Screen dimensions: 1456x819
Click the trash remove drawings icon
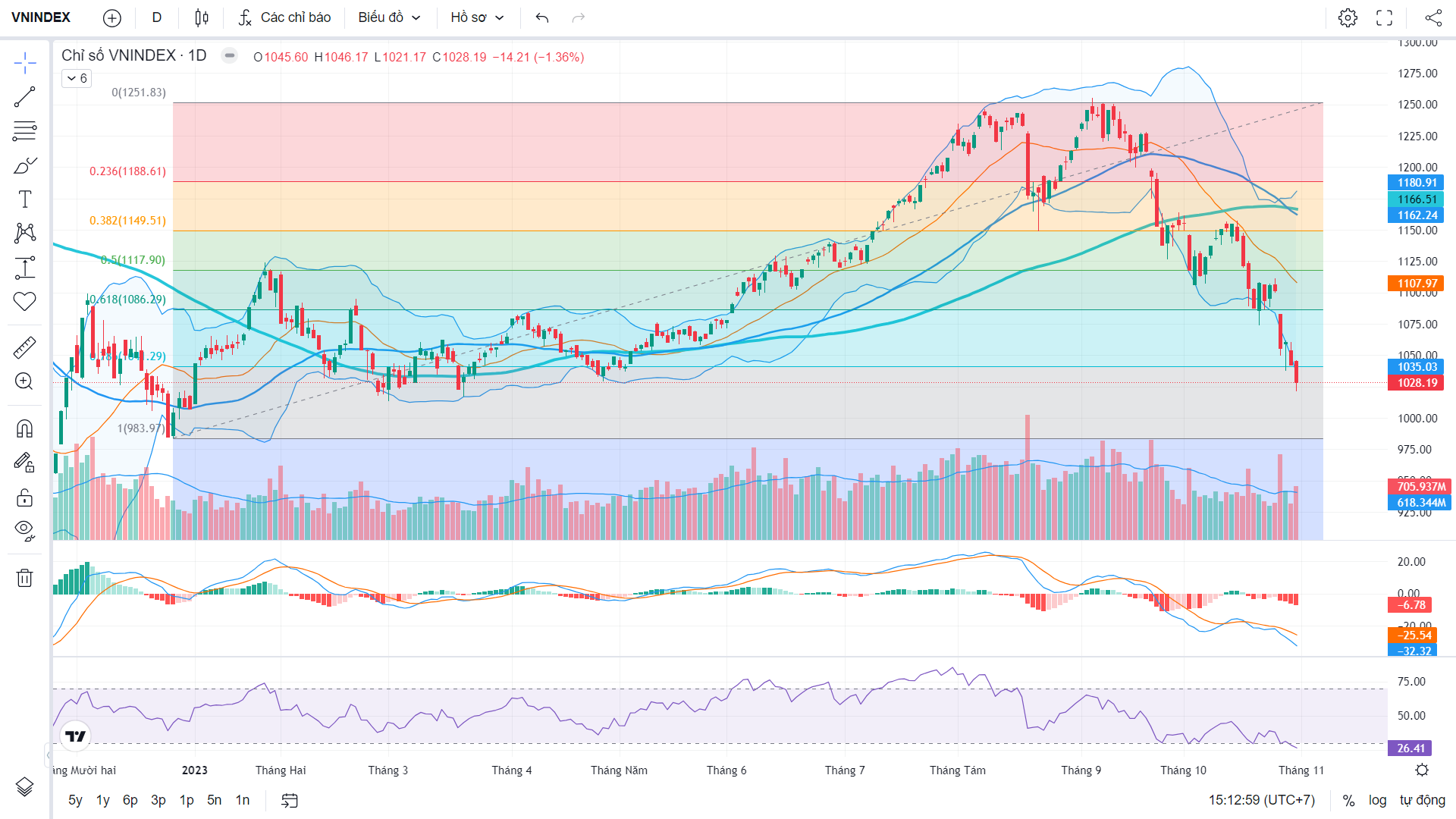pos(24,578)
